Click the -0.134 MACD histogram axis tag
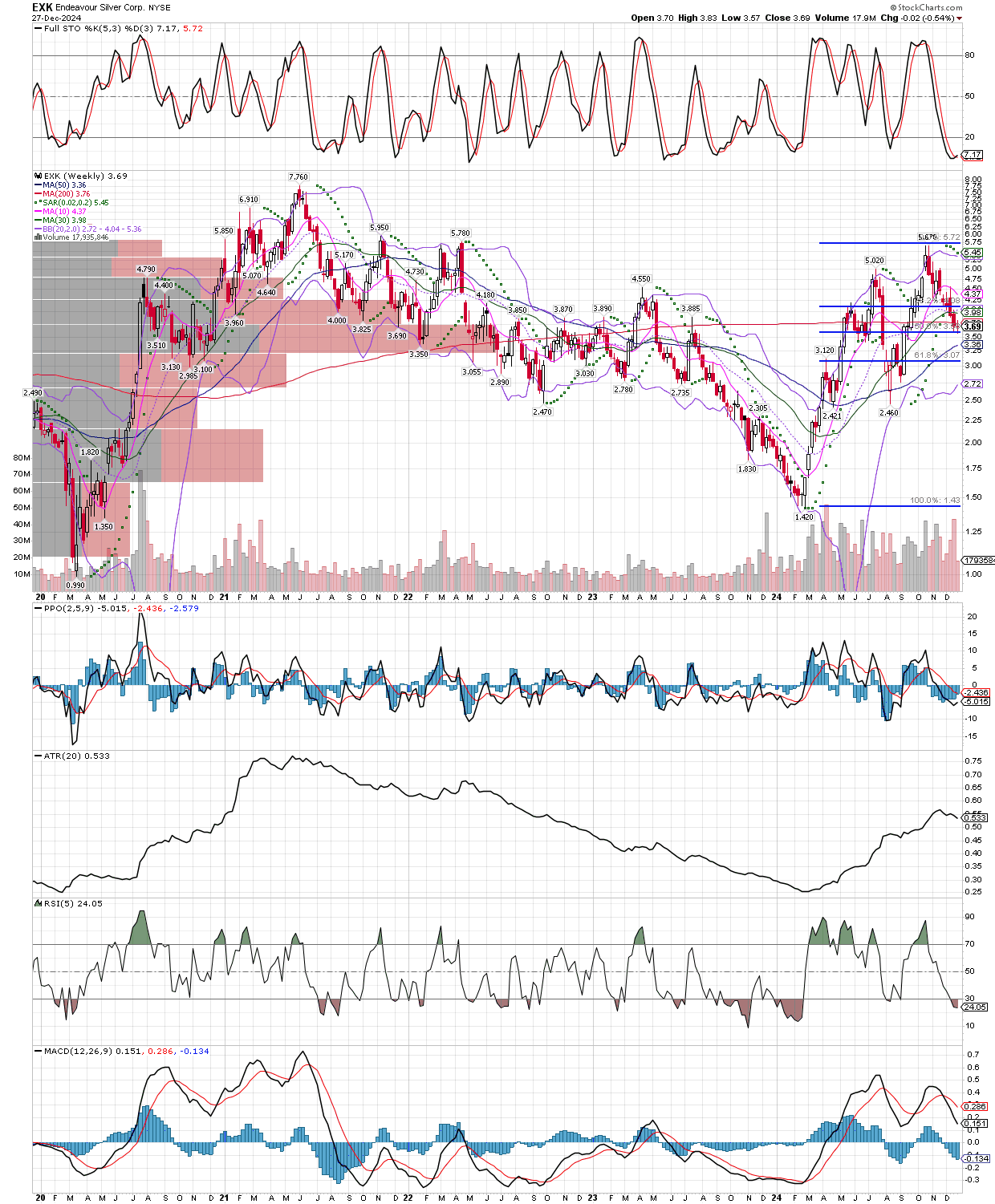995x1204 pixels. [977, 1158]
